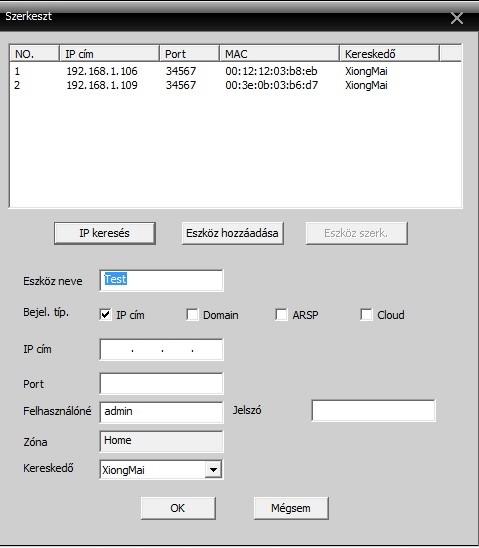Uncheck the IP cím login type checkbox
479x548 pixels.
[105, 315]
